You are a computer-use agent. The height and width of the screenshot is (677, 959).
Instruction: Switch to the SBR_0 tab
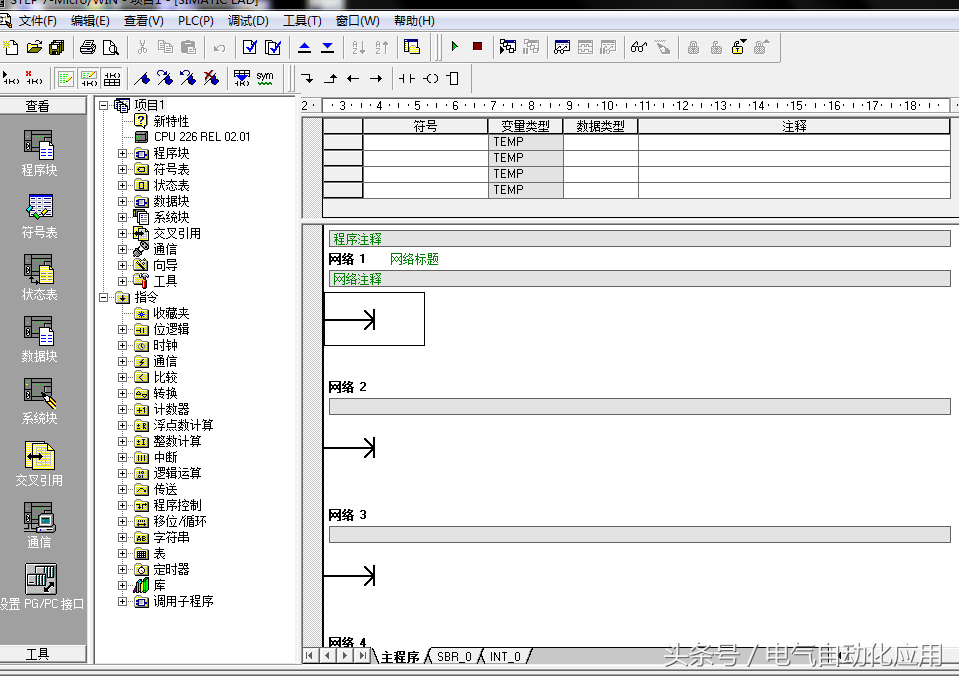pyautogui.click(x=454, y=657)
